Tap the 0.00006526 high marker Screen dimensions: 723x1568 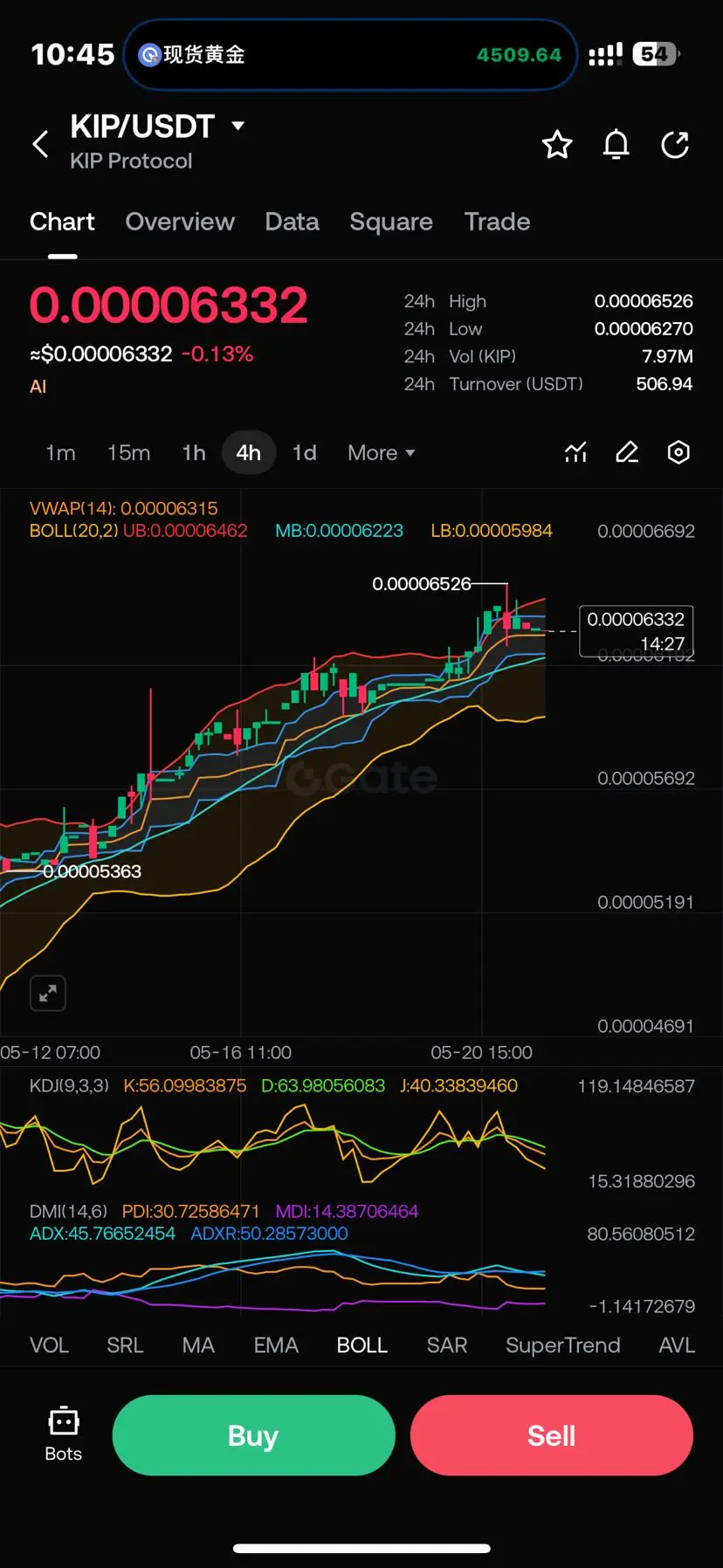tap(421, 583)
